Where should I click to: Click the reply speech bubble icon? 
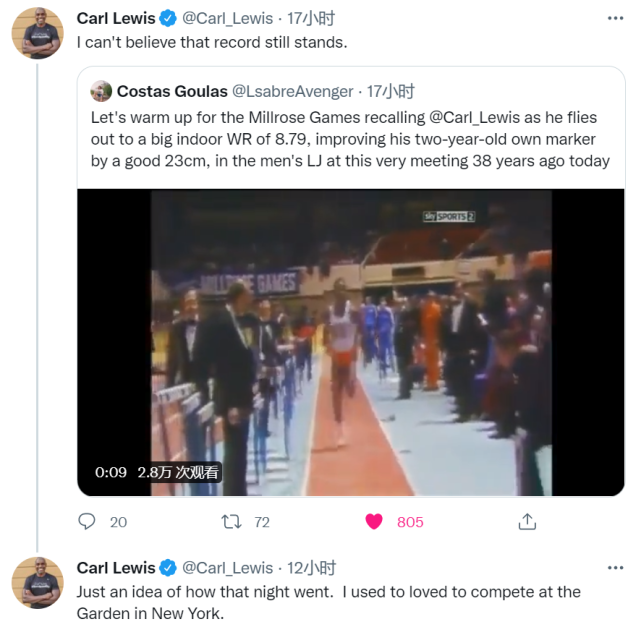click(x=87, y=522)
